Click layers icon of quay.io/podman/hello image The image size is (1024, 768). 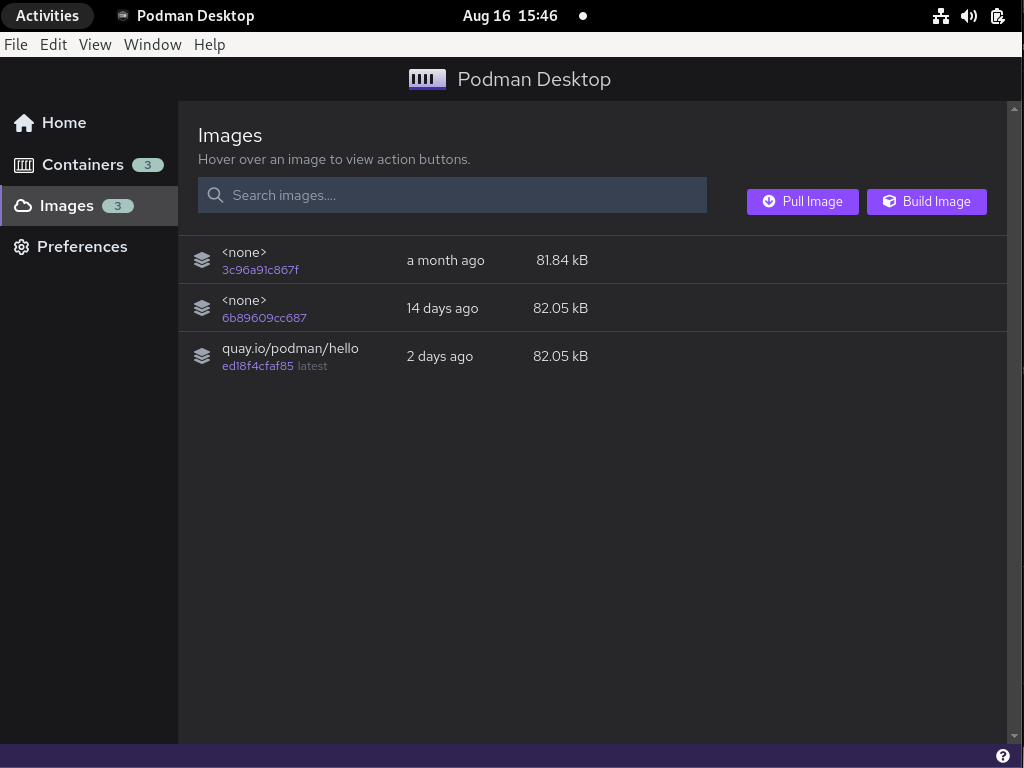[202, 356]
